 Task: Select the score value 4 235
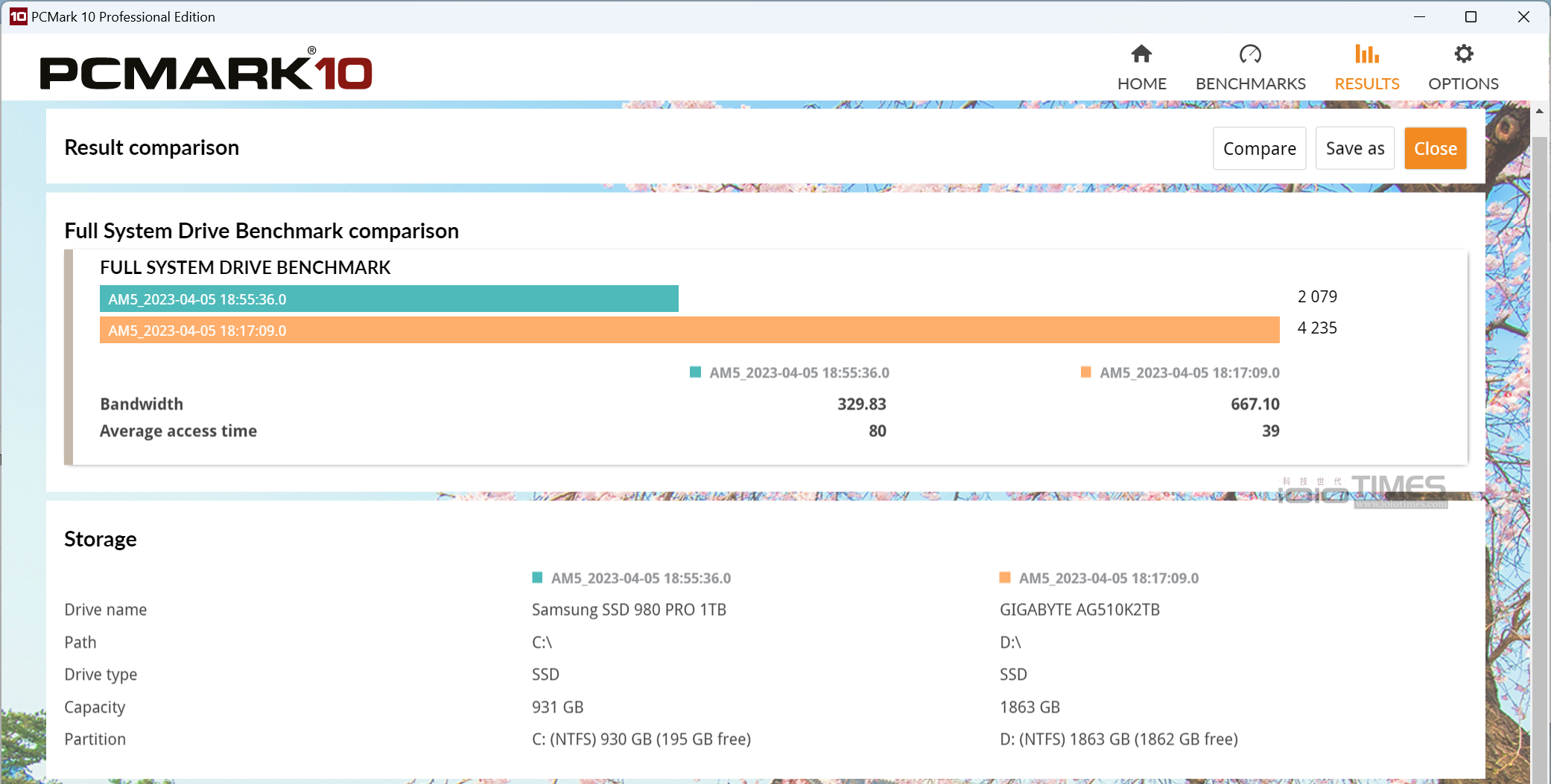(1317, 328)
